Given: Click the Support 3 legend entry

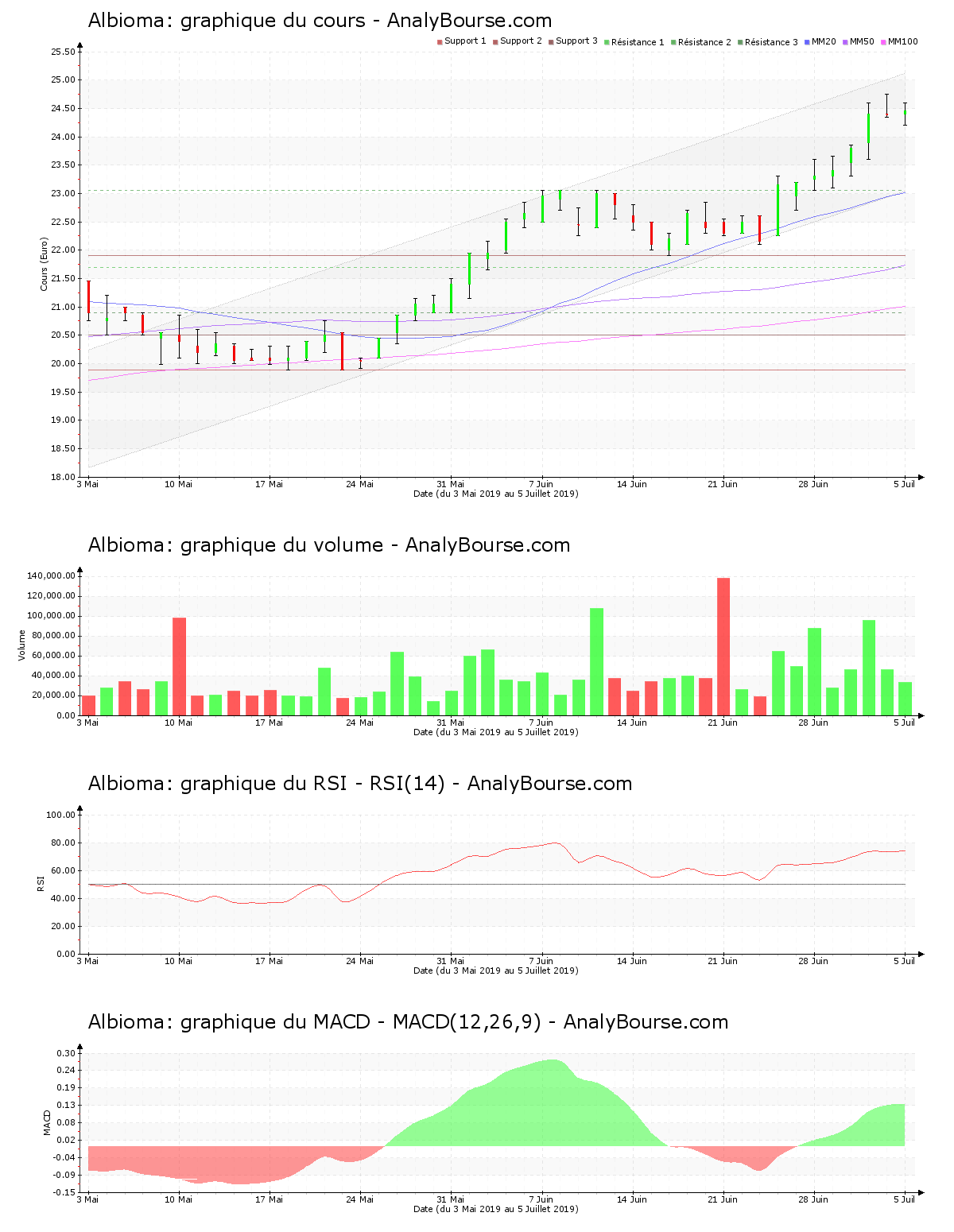Looking at the screenshot, I should pyautogui.click(x=573, y=41).
